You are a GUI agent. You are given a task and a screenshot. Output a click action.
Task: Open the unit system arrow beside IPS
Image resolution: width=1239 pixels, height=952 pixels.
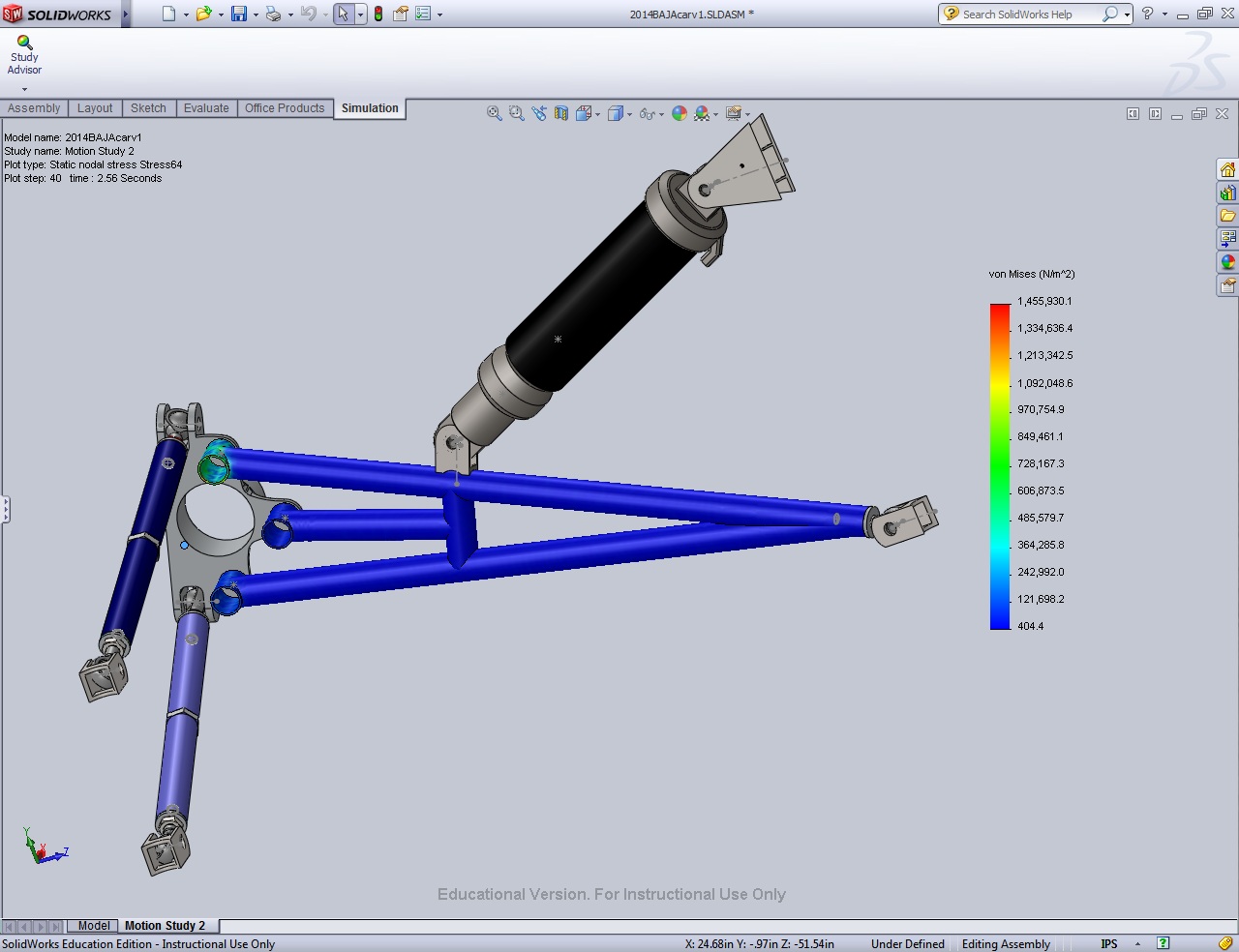1137,943
